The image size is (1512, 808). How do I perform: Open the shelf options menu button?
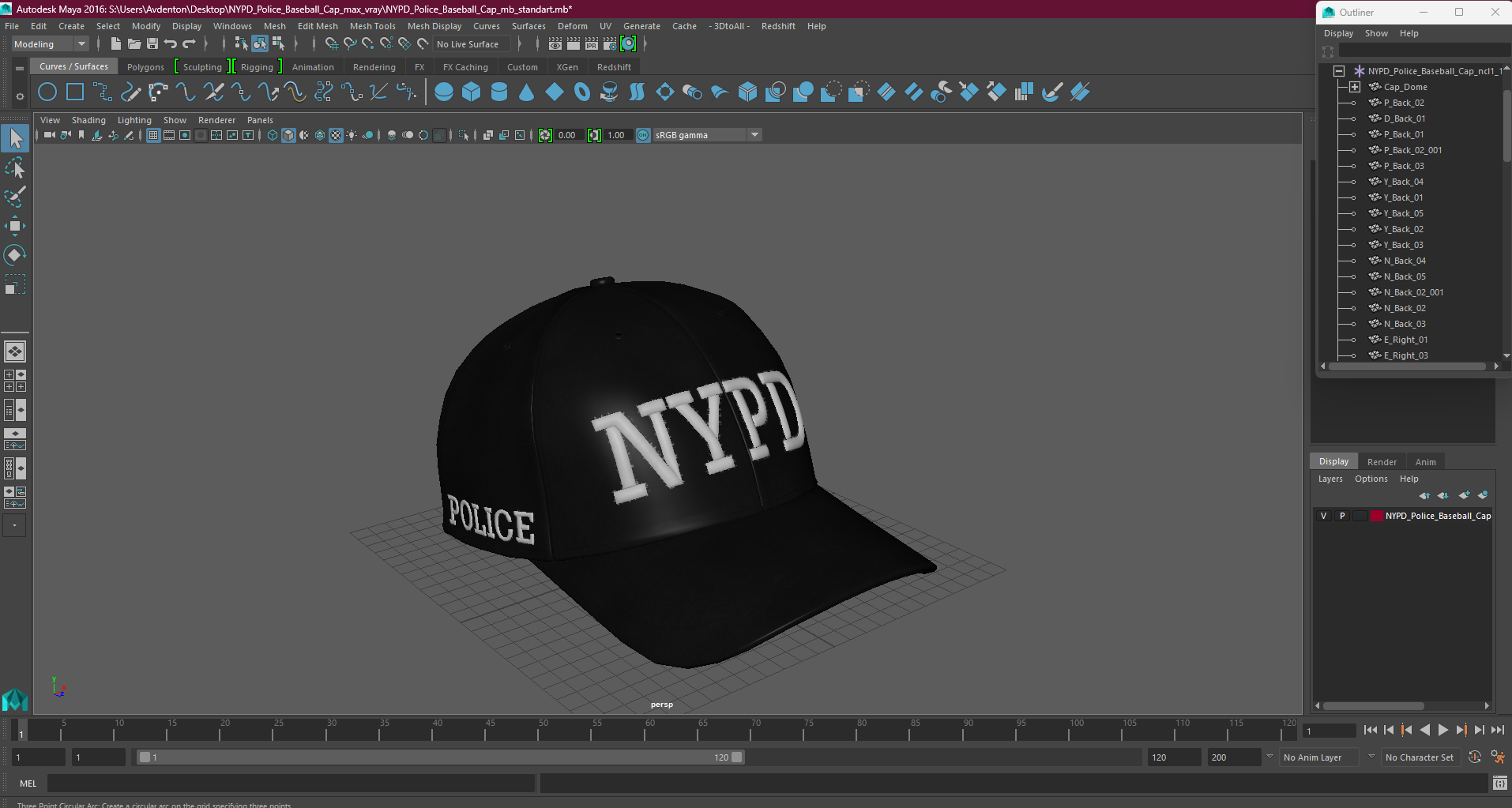point(20,96)
